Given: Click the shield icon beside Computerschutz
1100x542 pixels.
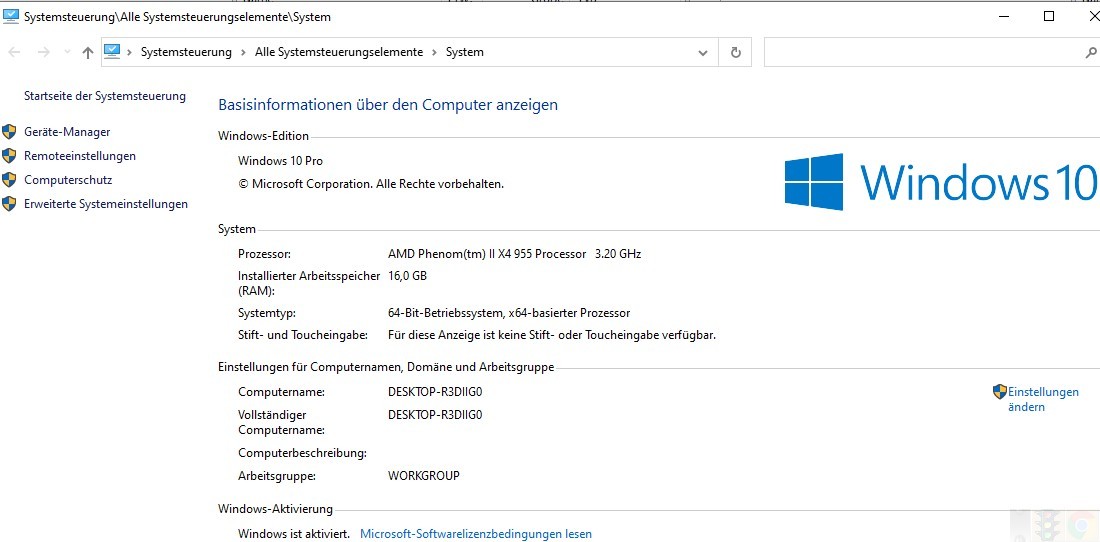Looking at the screenshot, I should tap(10, 180).
